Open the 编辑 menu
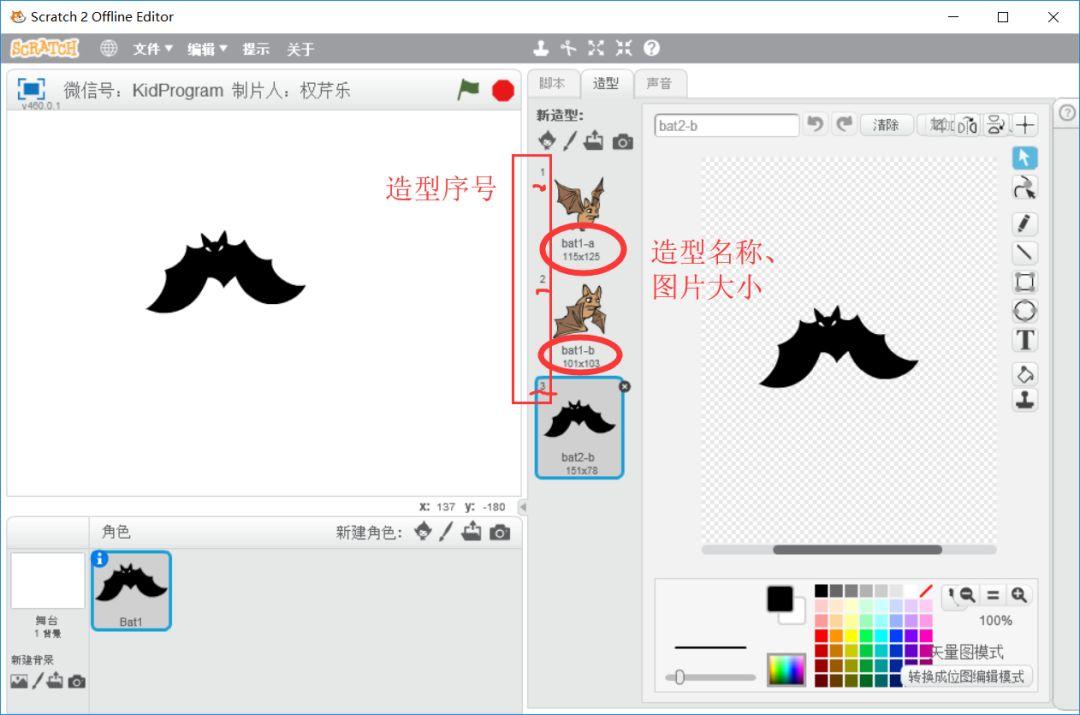Image resolution: width=1080 pixels, height=715 pixels. point(207,49)
